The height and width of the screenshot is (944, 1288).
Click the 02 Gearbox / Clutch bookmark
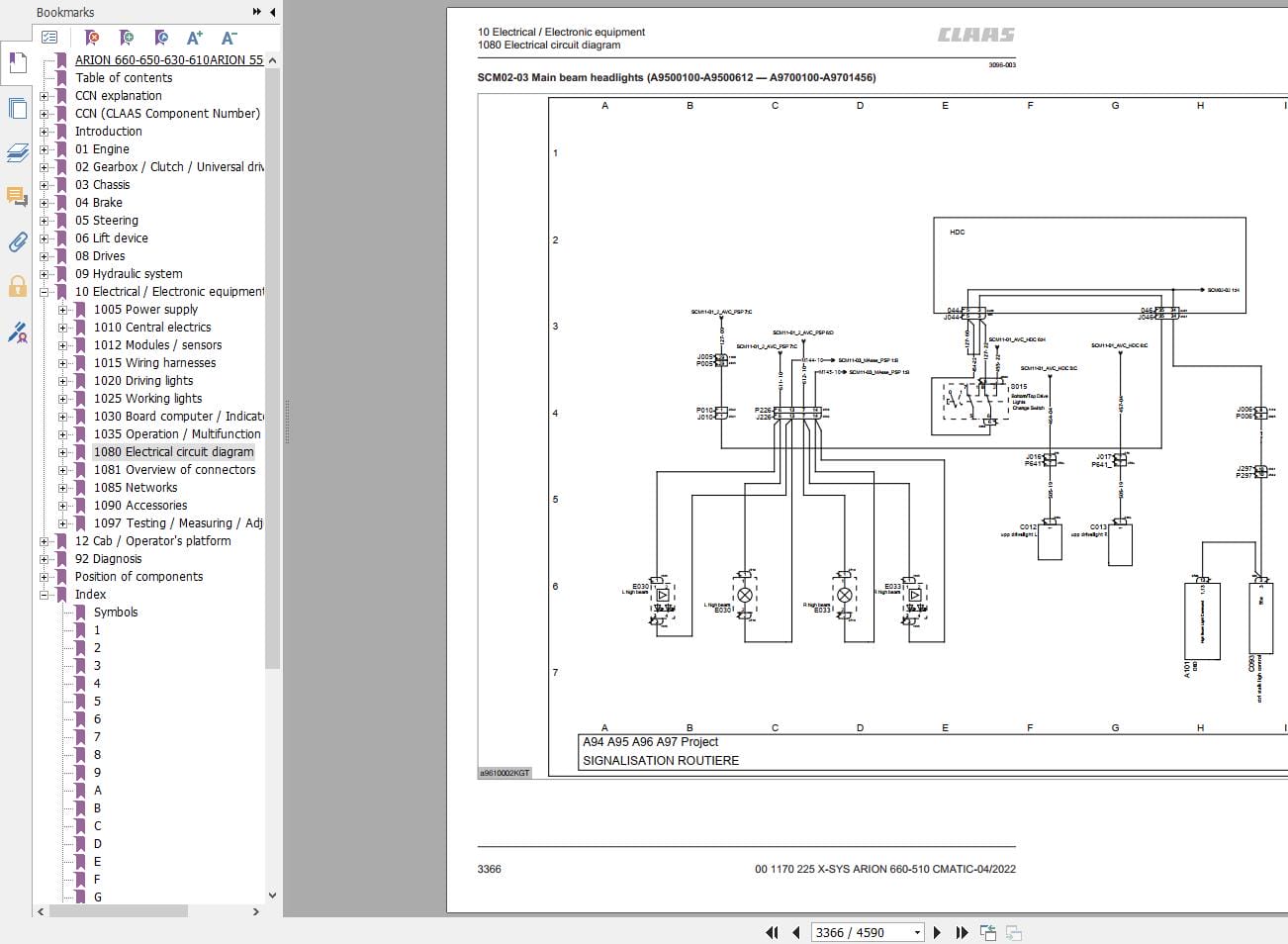tap(169, 167)
